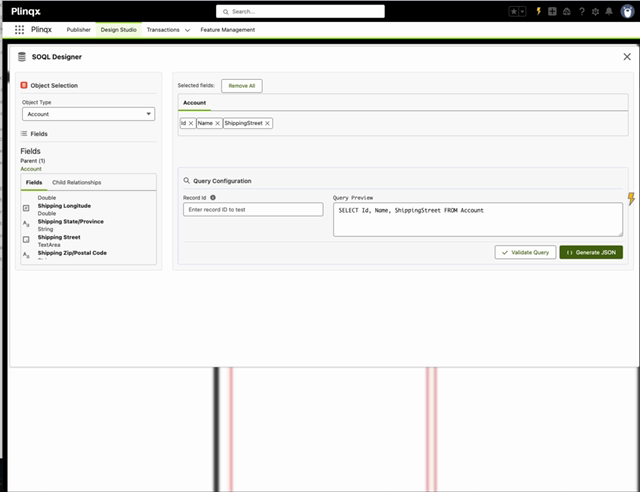Click the Plinqx logo in header
The width and height of the screenshot is (640, 492).
pos(26,11)
